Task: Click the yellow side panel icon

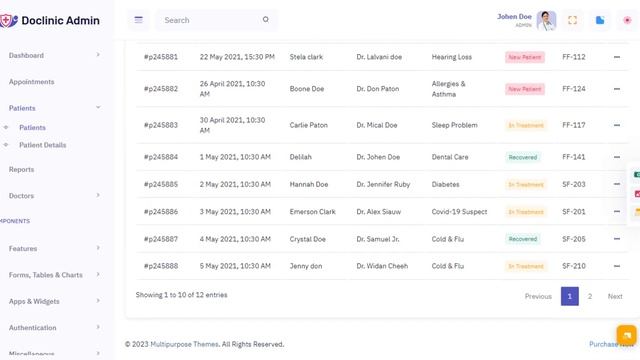Action: (637, 211)
